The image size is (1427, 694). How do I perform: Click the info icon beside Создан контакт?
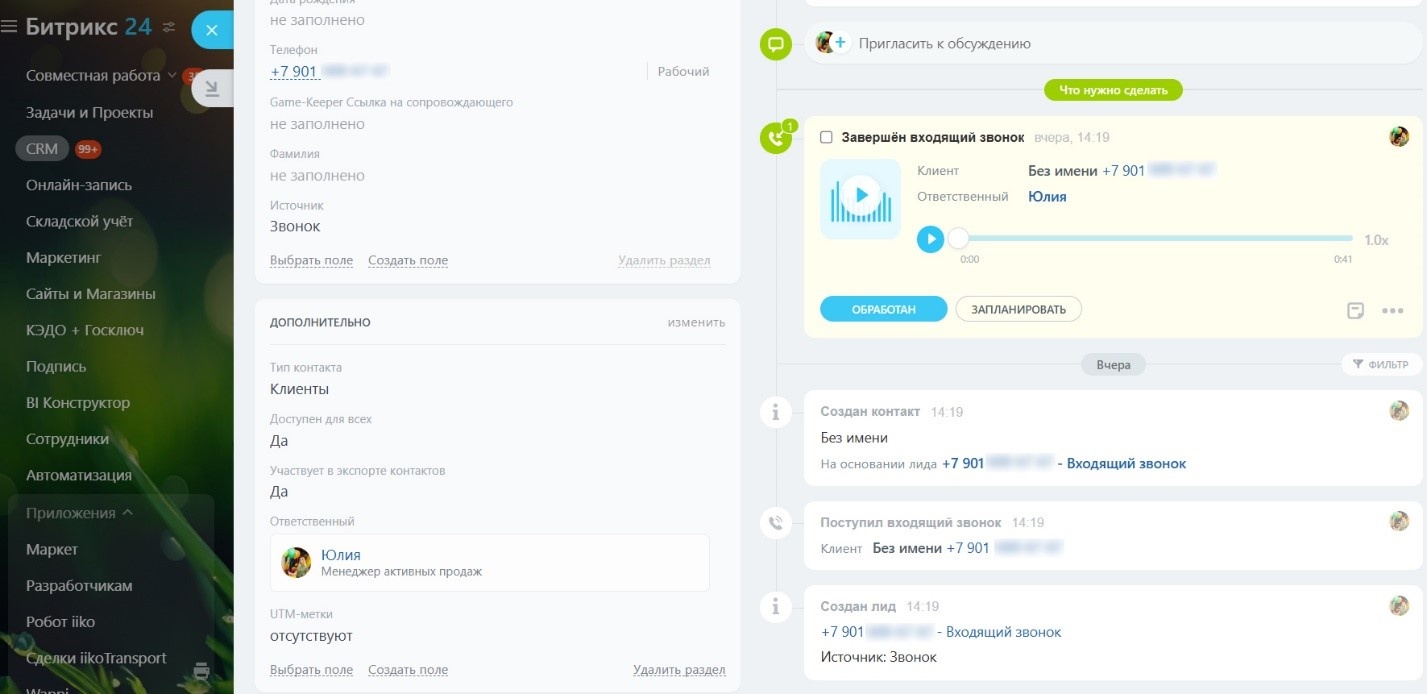[775, 412]
